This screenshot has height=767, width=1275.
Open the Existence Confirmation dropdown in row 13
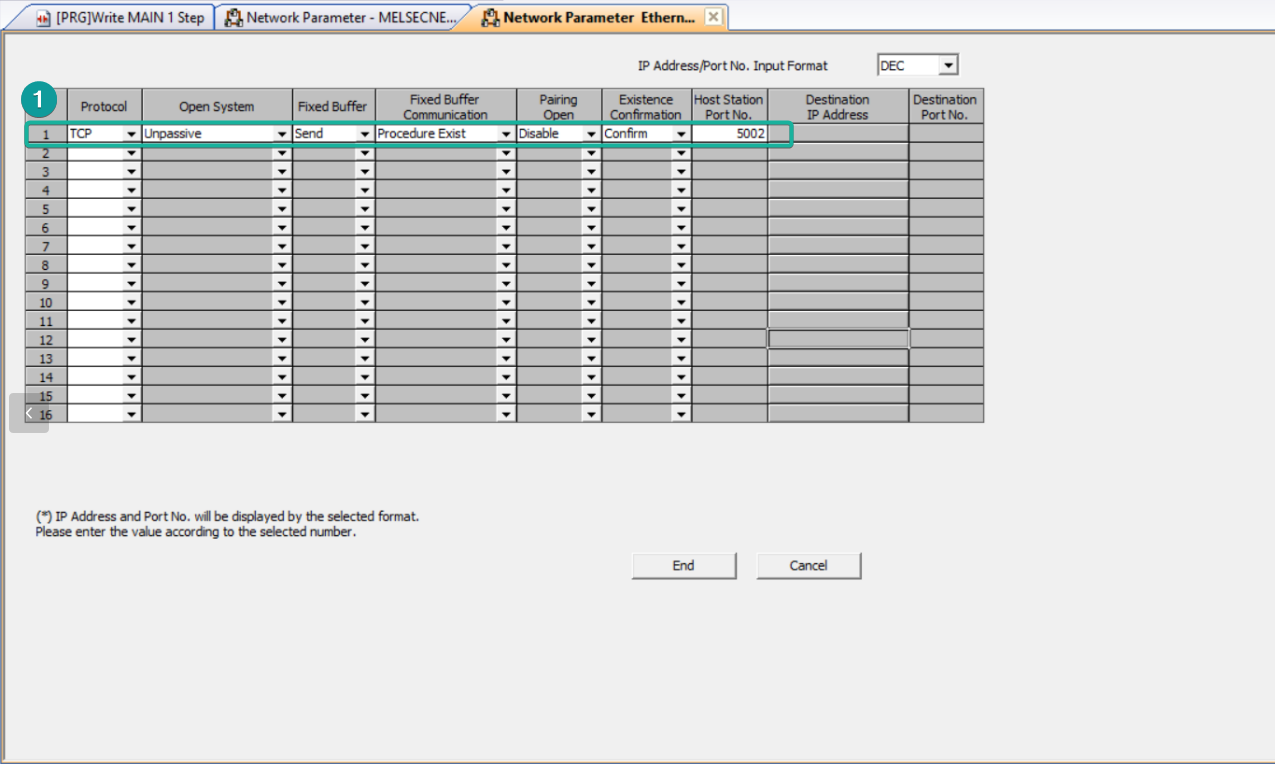tap(681, 358)
